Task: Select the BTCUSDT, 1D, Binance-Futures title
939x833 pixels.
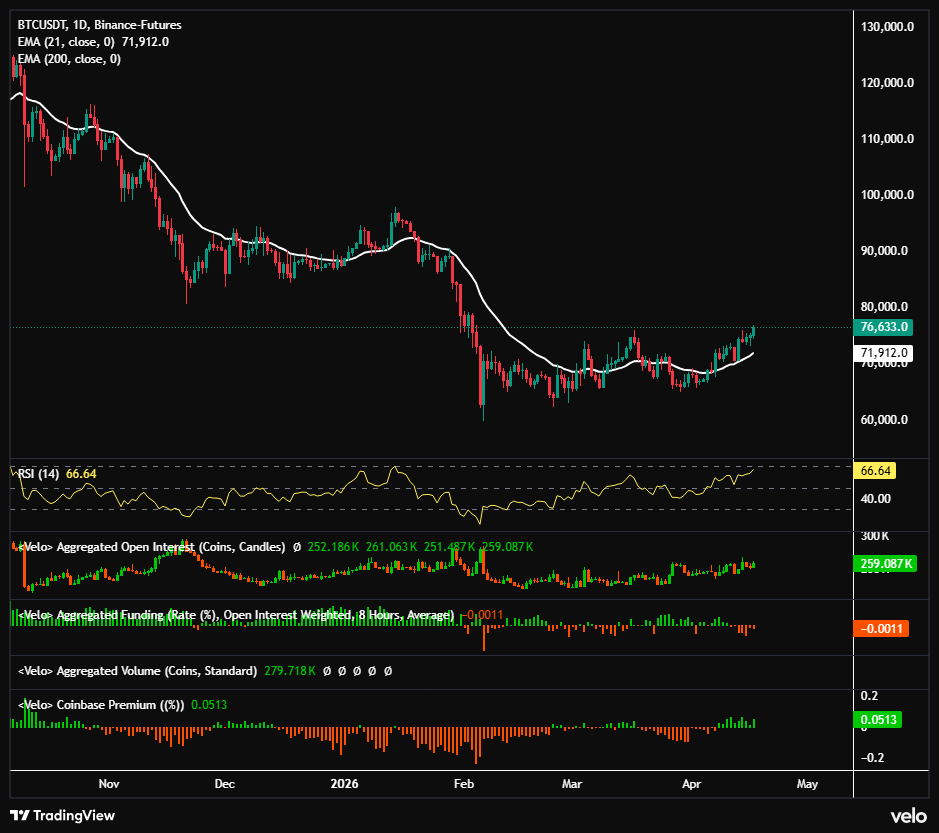Action: click(99, 25)
